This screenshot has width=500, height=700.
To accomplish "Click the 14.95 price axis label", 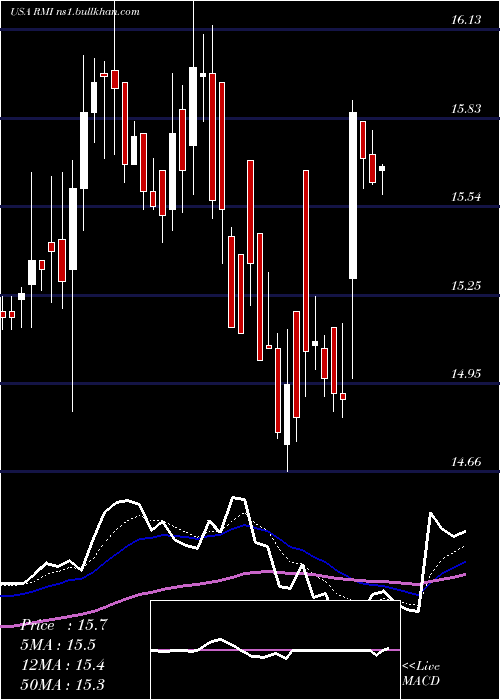I will (466, 373).
